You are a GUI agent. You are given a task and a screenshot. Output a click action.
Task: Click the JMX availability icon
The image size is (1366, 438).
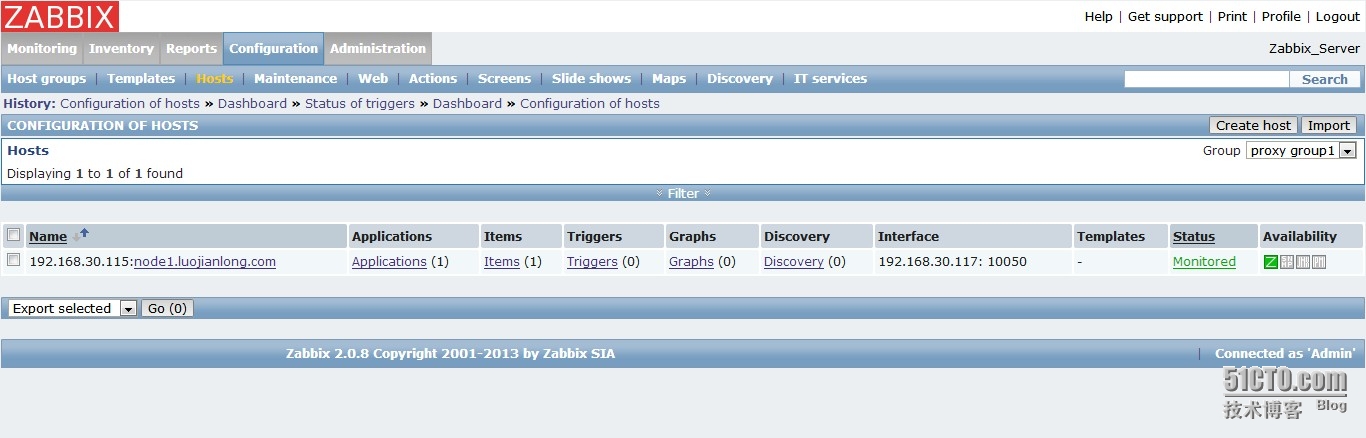click(x=1303, y=262)
